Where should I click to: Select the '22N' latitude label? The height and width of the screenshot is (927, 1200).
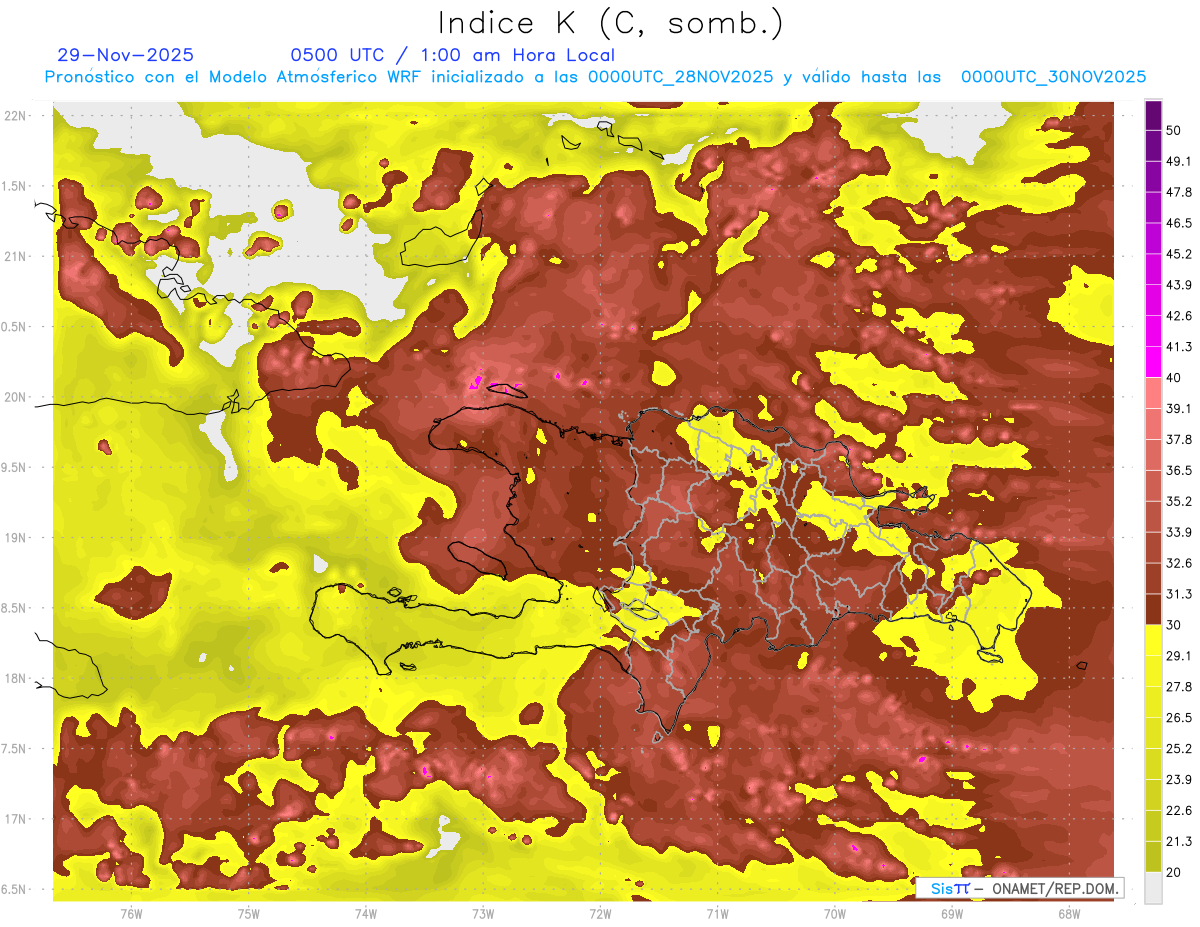point(15,116)
